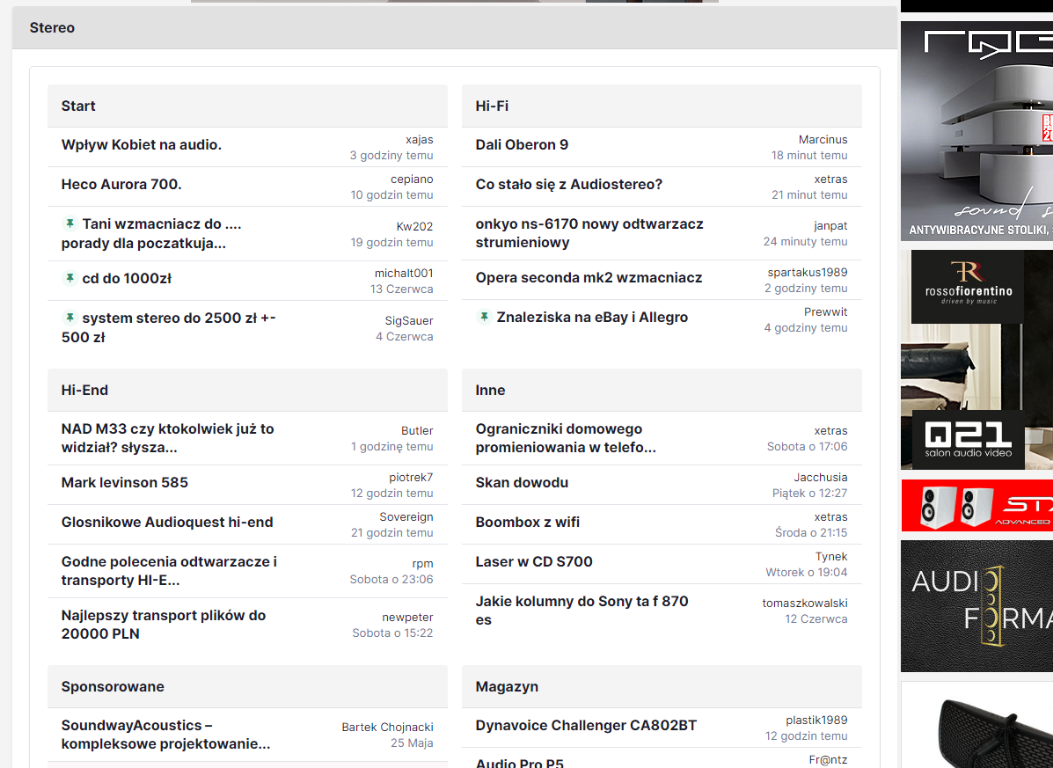Click timestamp Sobota o 23:06
The image size is (1053, 768).
tap(391, 579)
